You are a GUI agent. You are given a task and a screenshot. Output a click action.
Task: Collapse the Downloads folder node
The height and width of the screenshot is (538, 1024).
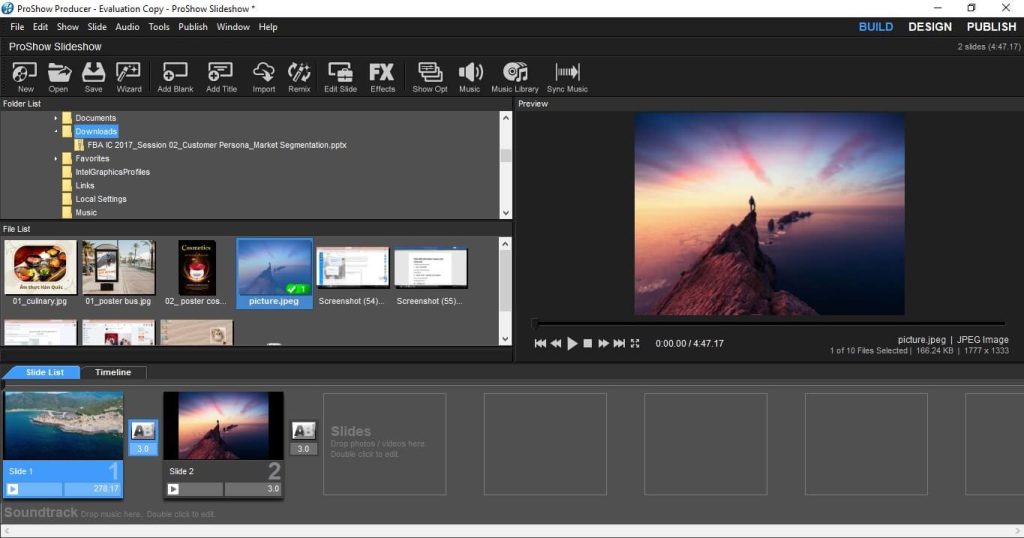[56, 131]
